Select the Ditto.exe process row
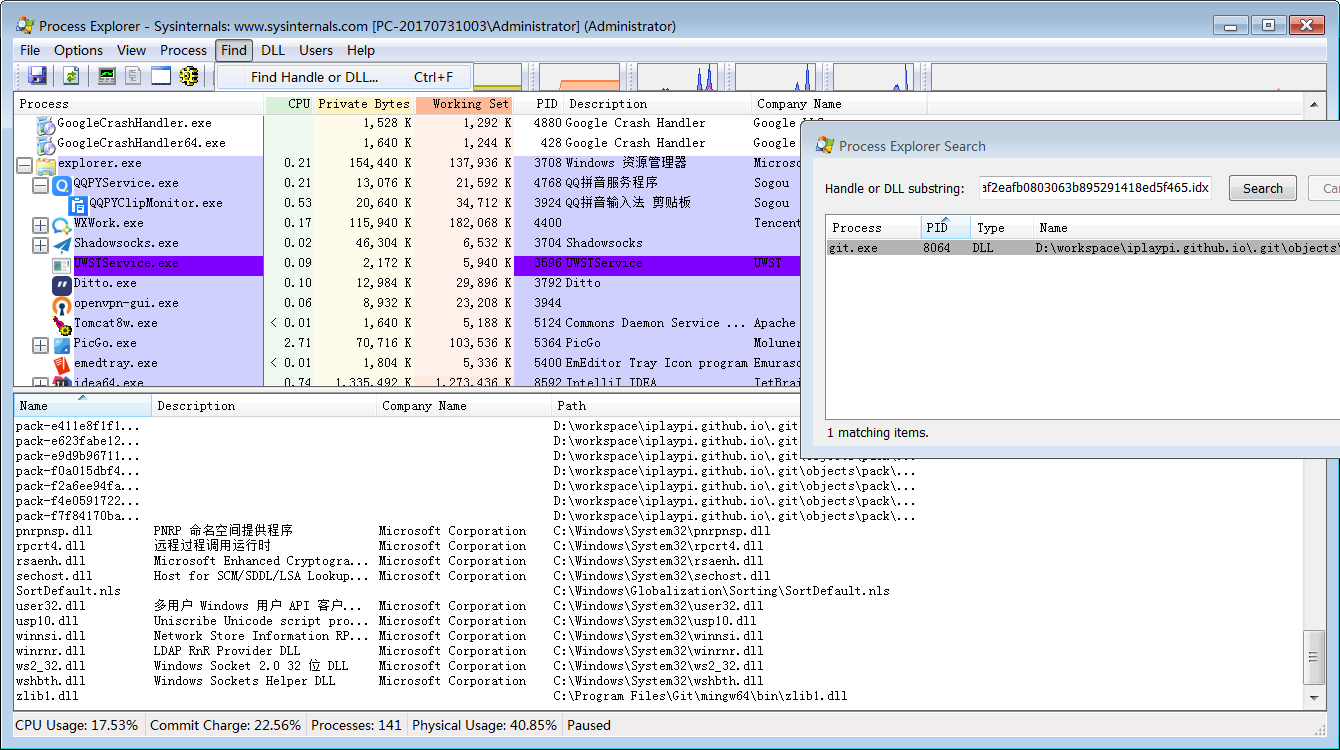1340x750 pixels. click(408, 284)
